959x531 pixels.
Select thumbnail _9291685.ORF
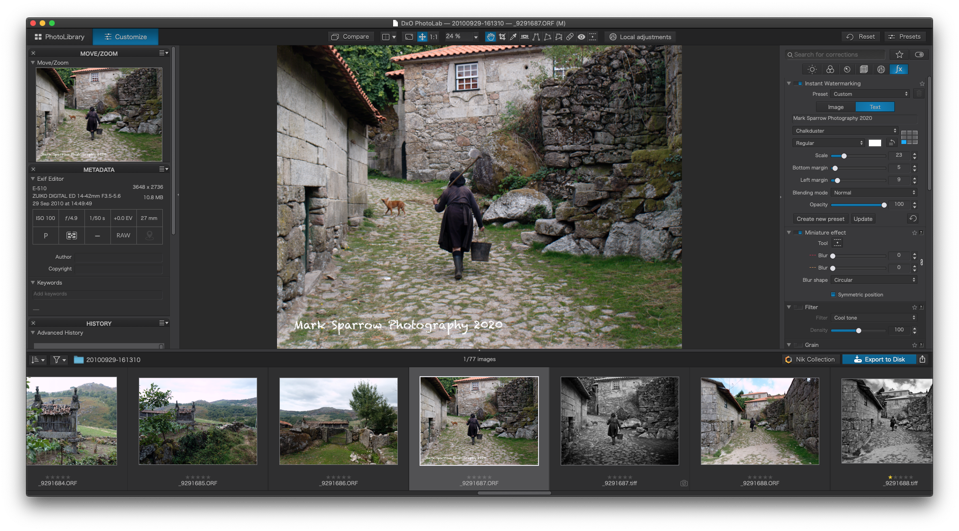198,421
